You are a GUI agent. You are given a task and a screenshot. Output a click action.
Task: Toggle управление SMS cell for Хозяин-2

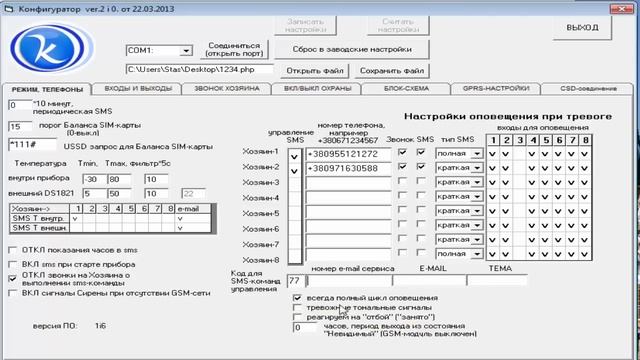click(x=294, y=171)
